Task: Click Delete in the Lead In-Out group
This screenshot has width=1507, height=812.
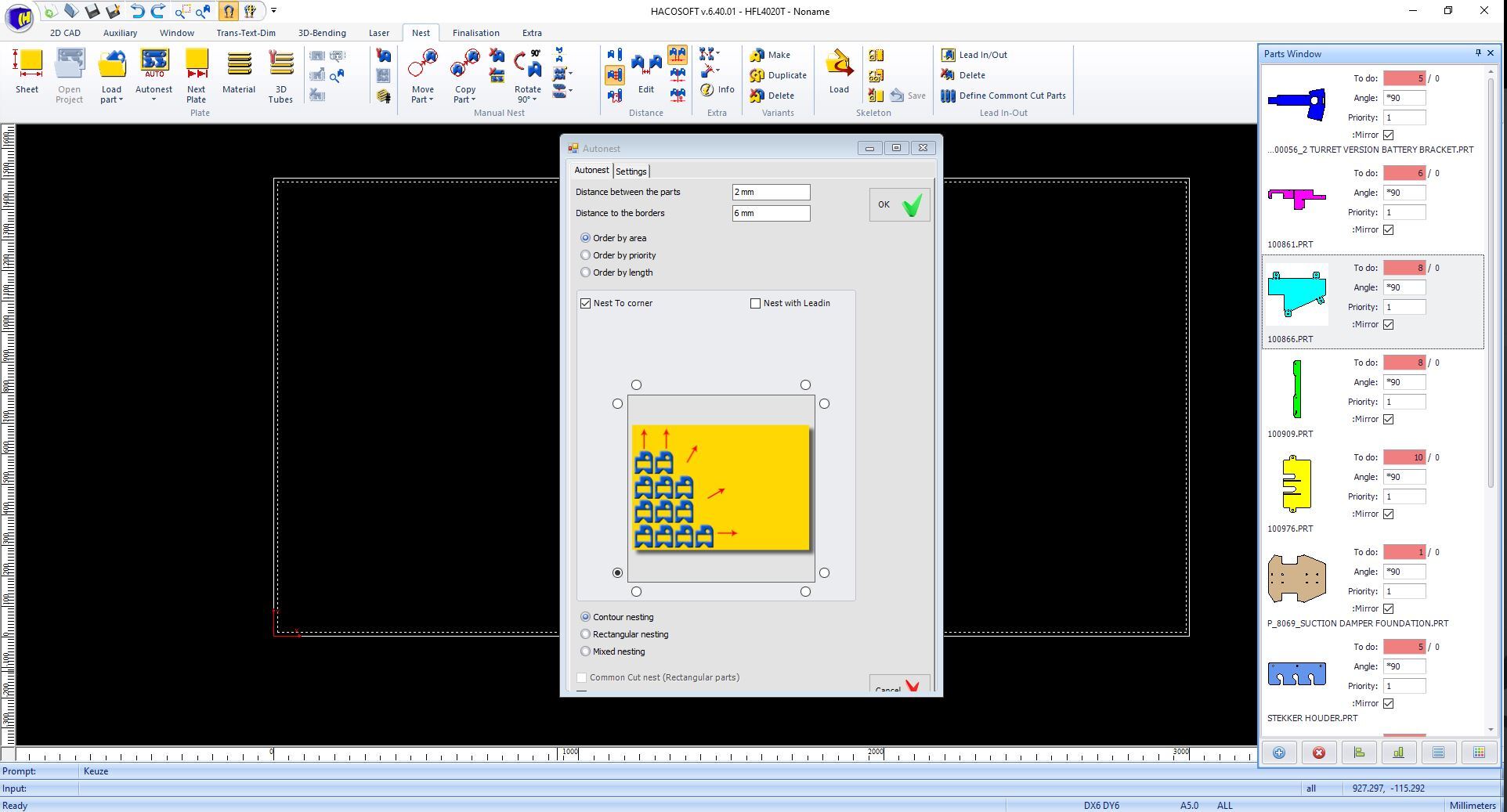Action: point(963,75)
